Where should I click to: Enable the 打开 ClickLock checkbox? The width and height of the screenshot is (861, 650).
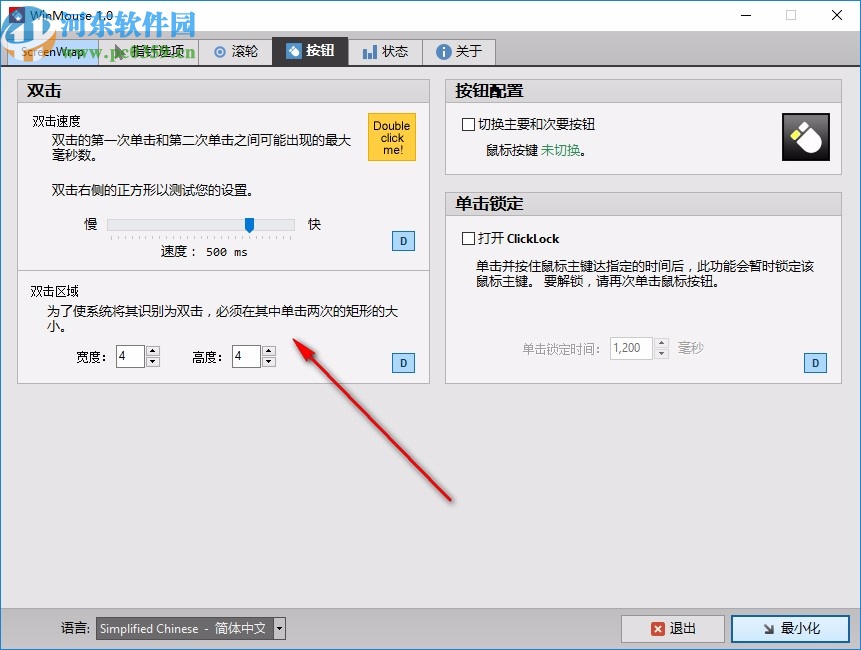click(468, 238)
